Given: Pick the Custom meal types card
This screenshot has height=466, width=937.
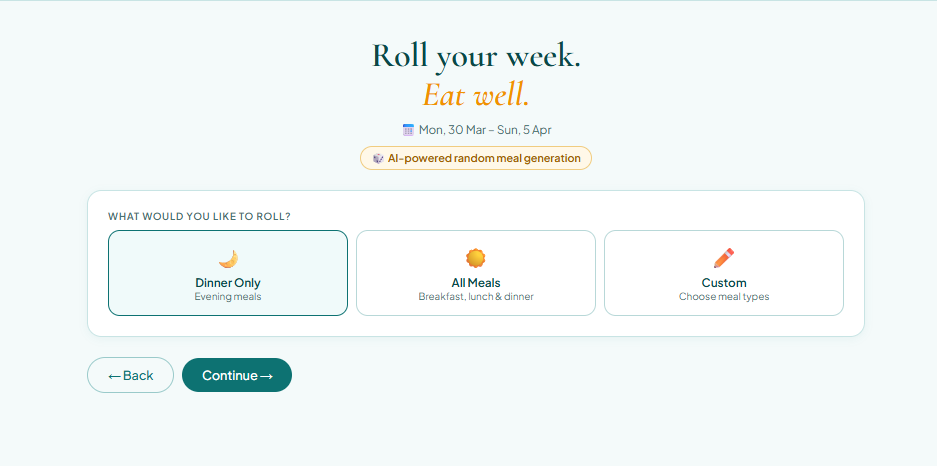Looking at the screenshot, I should coord(724,273).
